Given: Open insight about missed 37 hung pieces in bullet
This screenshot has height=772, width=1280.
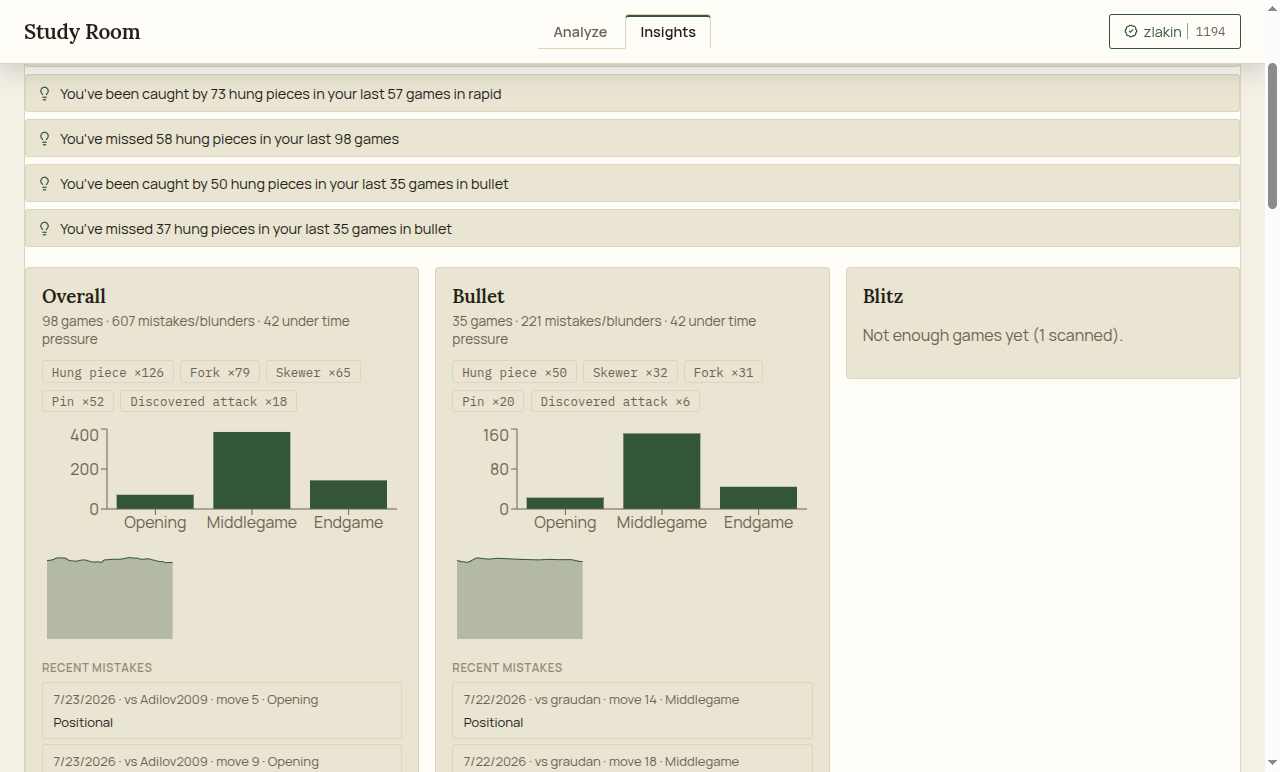Looking at the screenshot, I should click(x=632, y=229).
